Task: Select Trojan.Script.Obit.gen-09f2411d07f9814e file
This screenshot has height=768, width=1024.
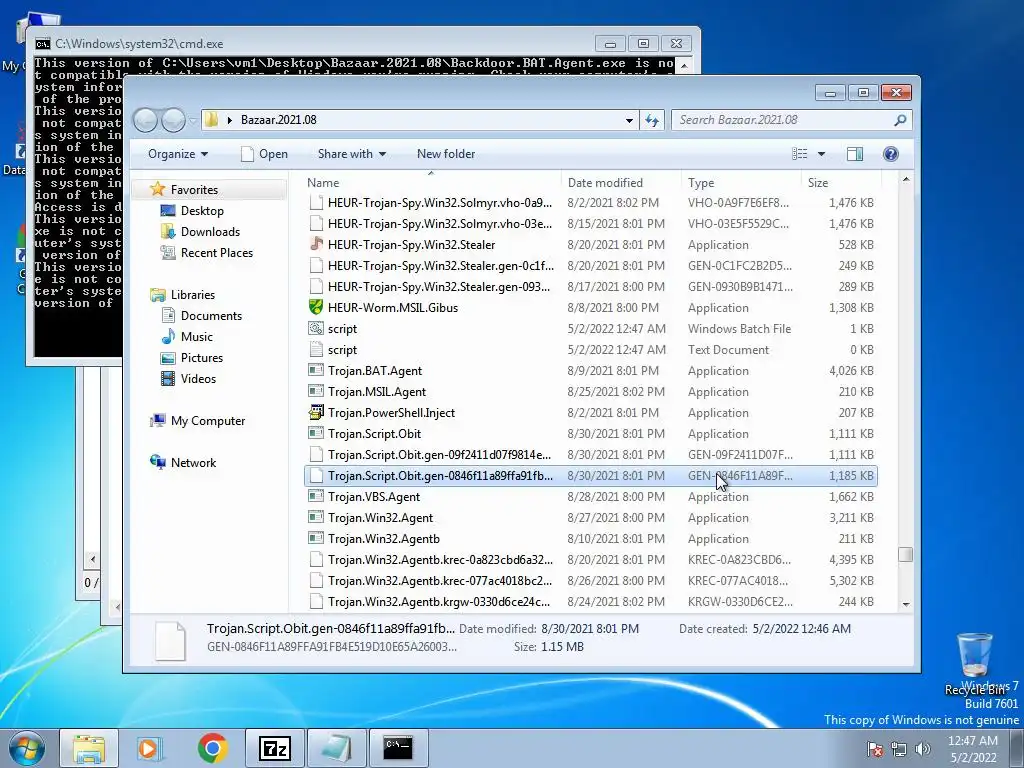Action: coord(591,455)
